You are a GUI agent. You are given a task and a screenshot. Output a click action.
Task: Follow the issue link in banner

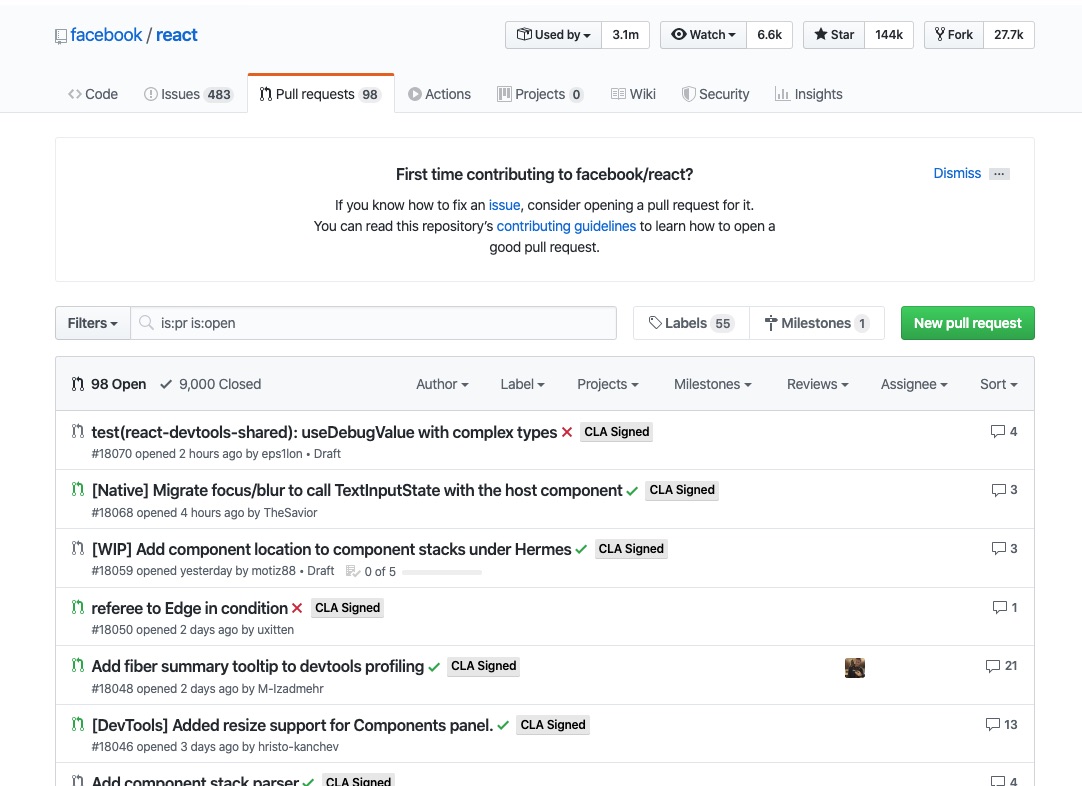[504, 205]
